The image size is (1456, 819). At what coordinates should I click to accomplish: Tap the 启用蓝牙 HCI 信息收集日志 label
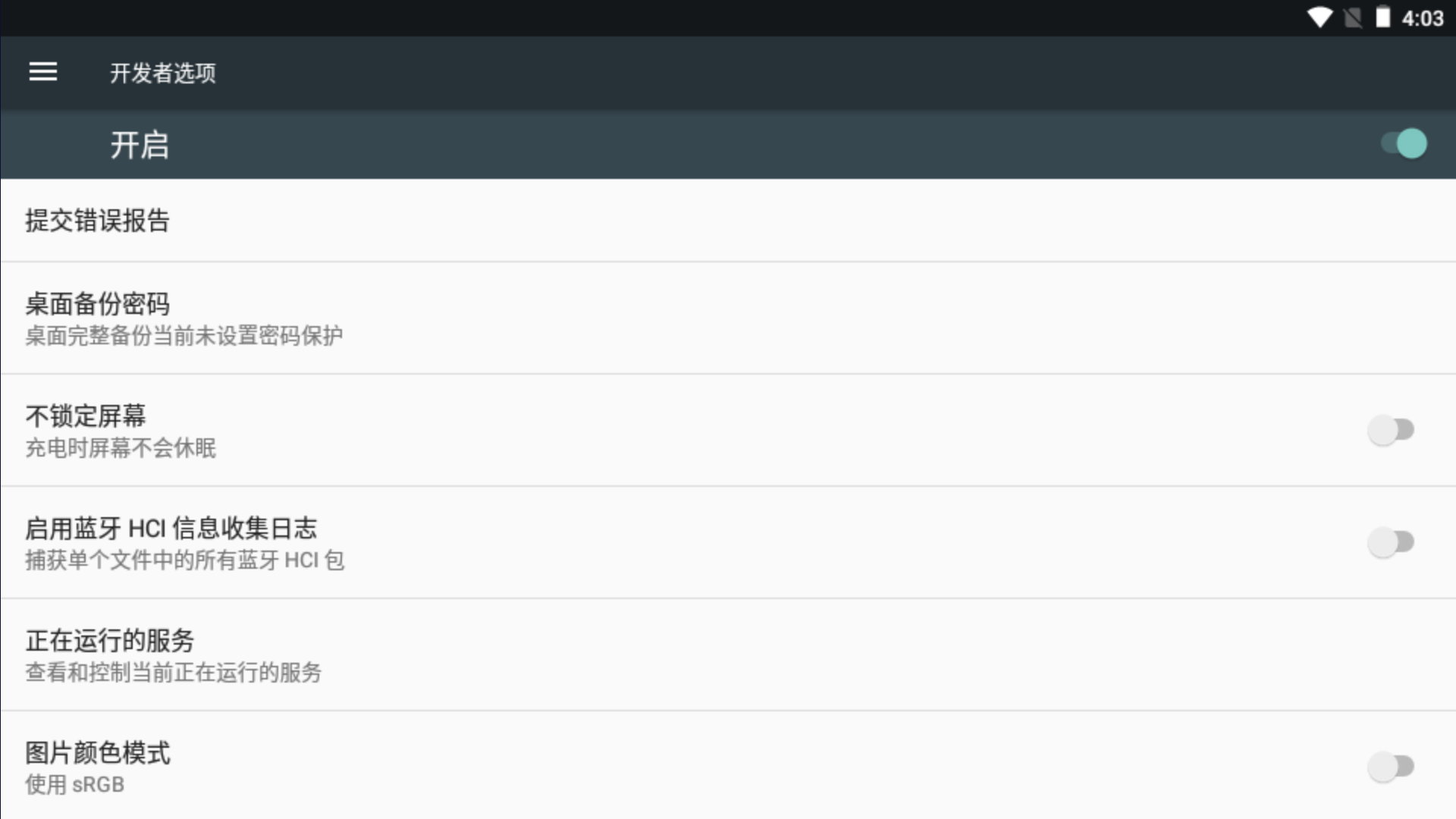(x=171, y=528)
